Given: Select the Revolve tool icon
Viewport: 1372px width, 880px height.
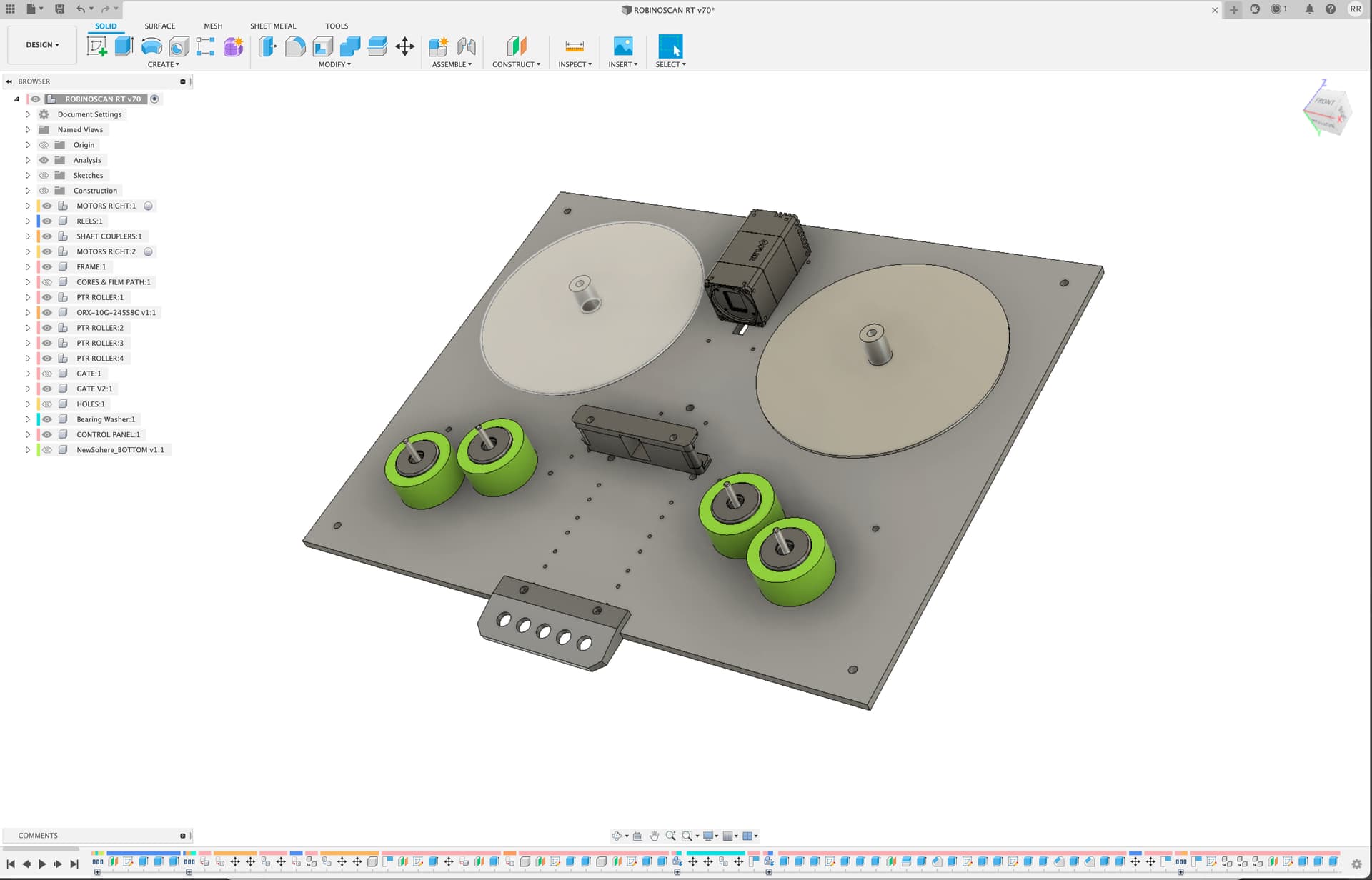Looking at the screenshot, I should pos(151,46).
